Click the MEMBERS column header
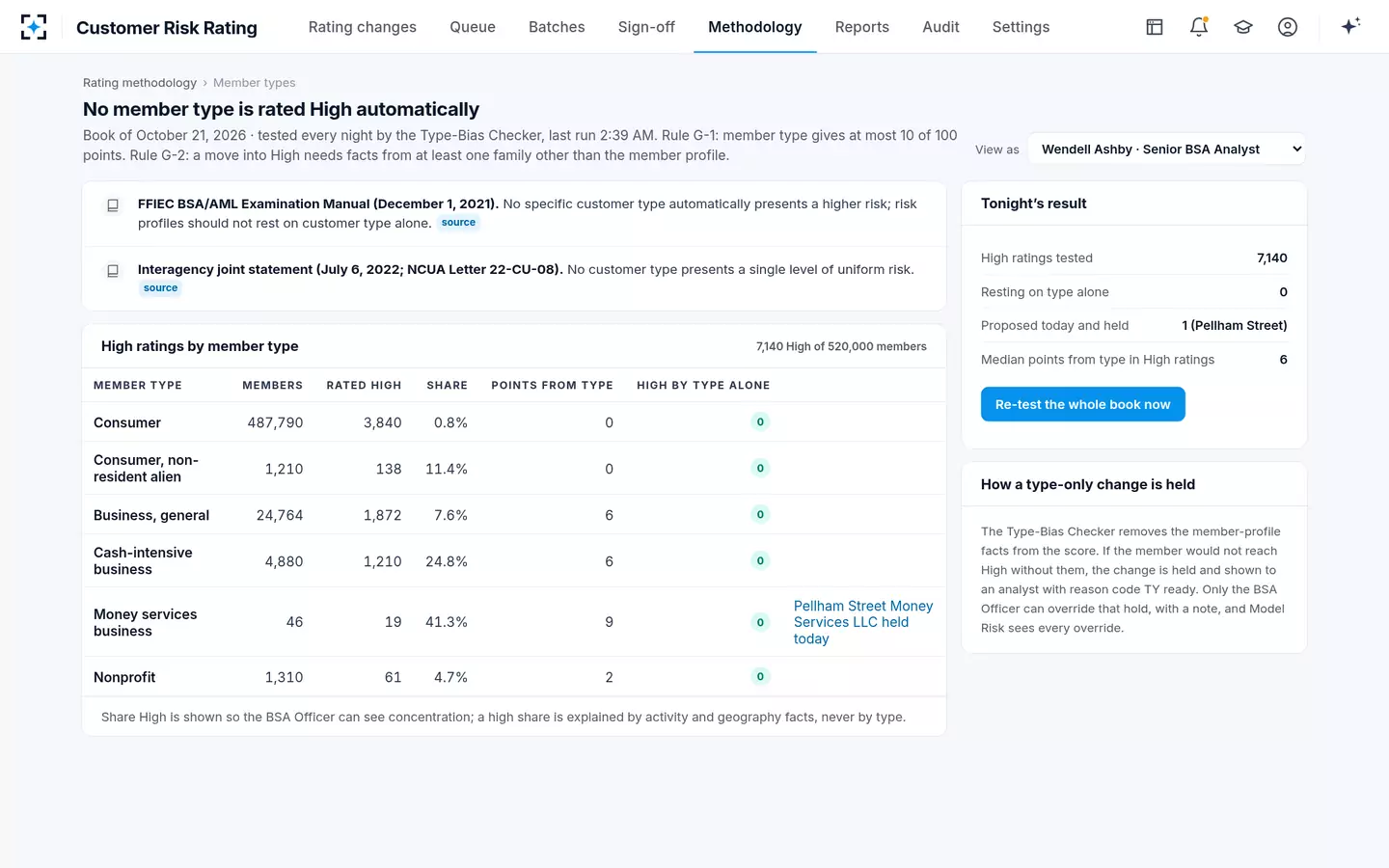1389x868 pixels. point(272,385)
